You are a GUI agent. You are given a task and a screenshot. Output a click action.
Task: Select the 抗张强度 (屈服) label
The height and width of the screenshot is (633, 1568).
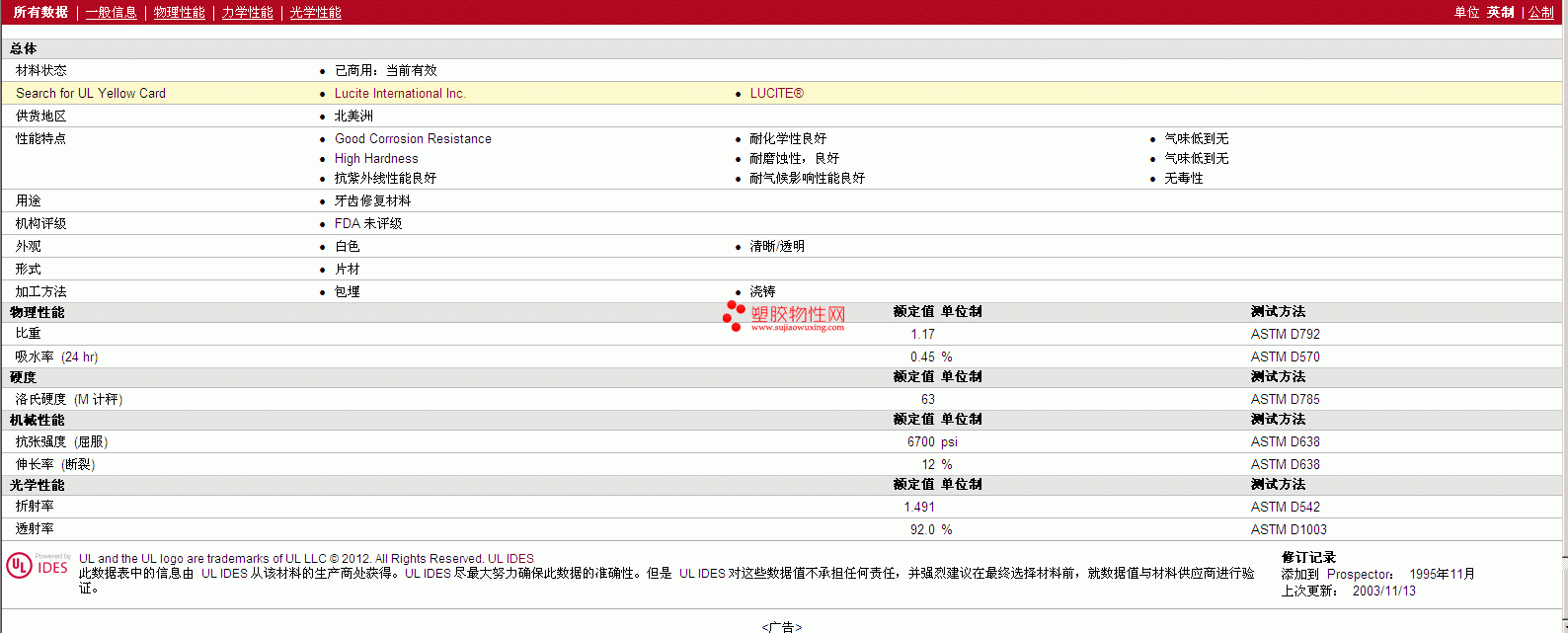coord(62,441)
